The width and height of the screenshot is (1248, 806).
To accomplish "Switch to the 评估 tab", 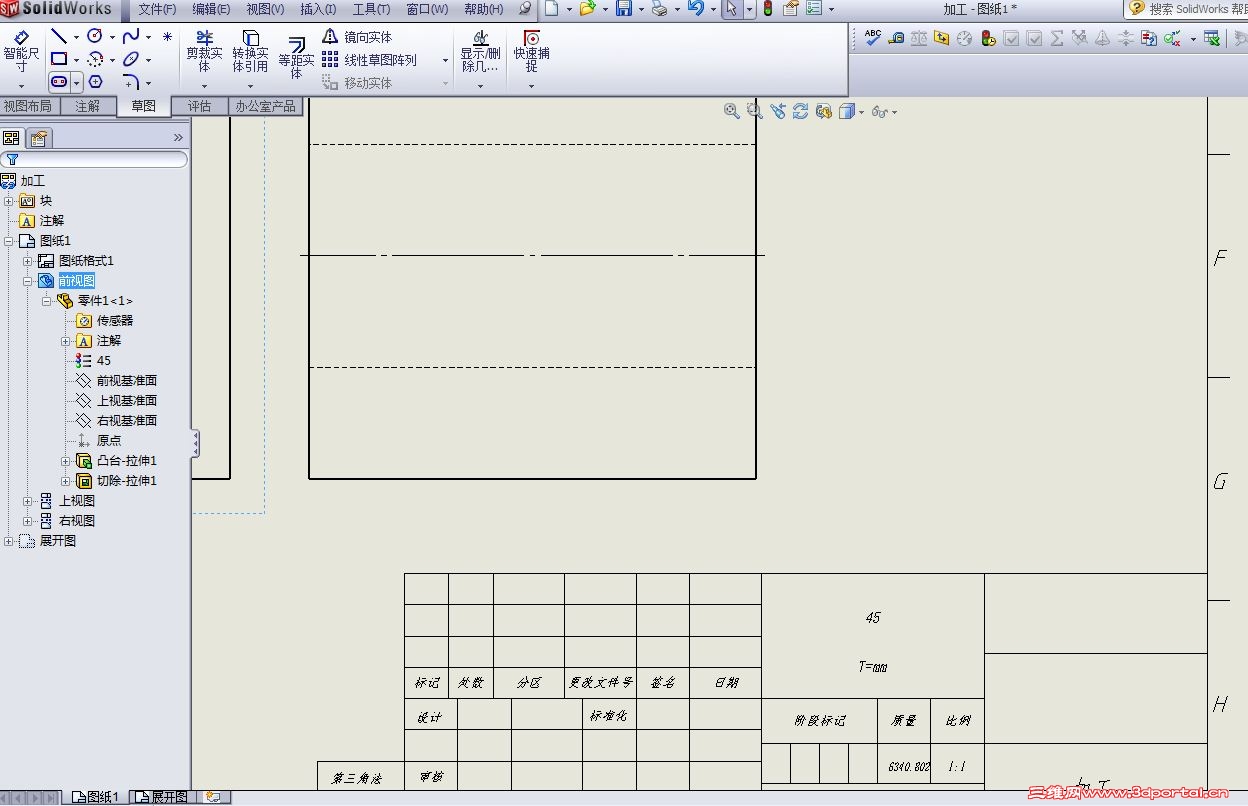I will [x=200, y=106].
